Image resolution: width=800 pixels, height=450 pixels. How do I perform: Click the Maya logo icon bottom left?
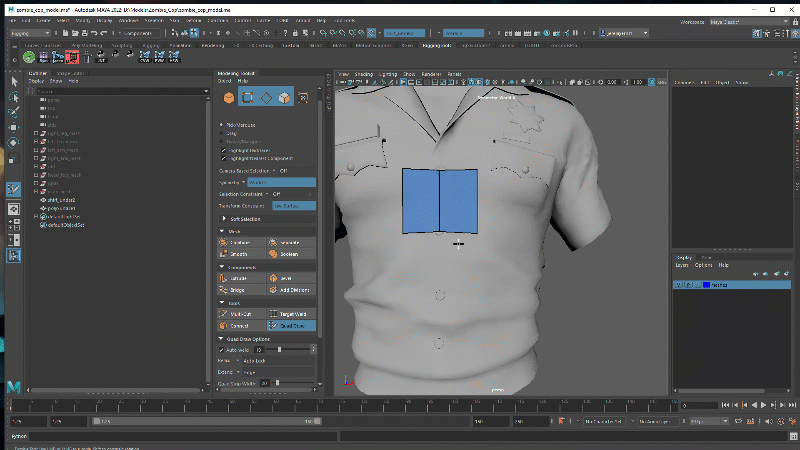click(14, 386)
